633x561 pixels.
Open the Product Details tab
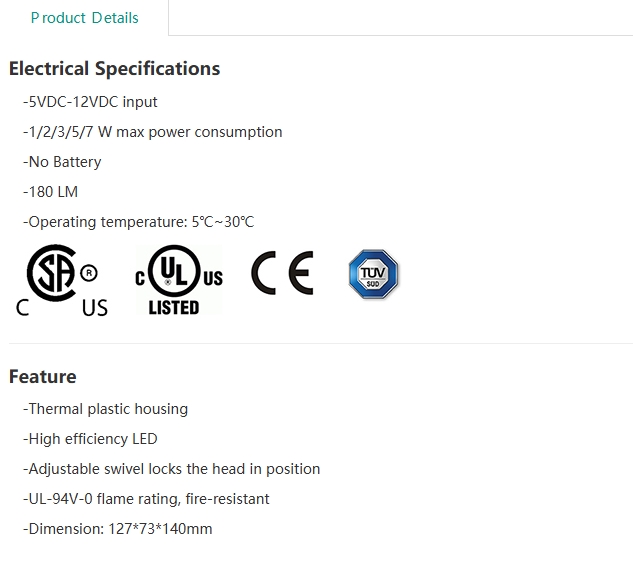(84, 18)
